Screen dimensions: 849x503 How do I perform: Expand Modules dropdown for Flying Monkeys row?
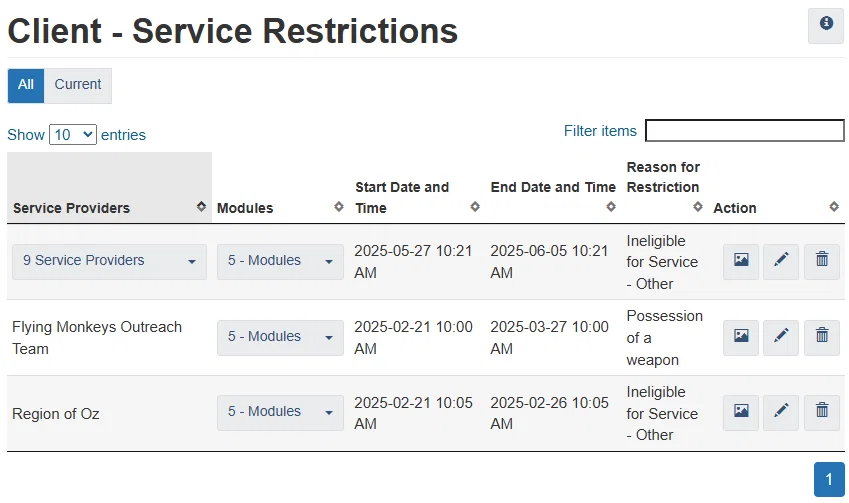click(x=280, y=337)
